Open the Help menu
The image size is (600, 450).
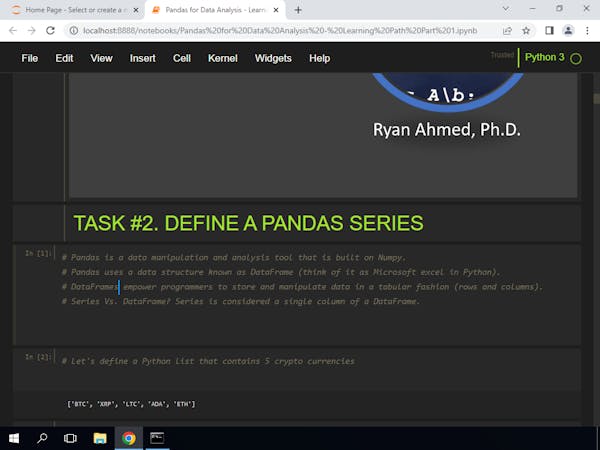(320, 58)
